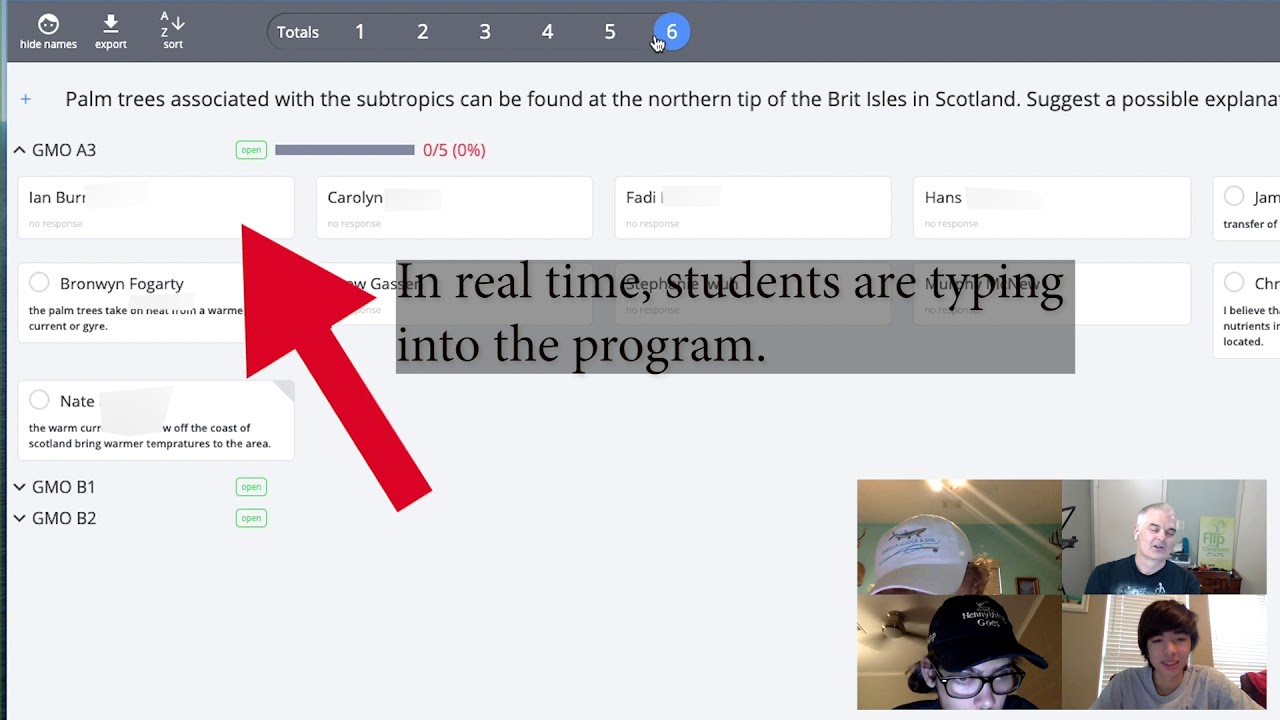Open Fadi's response card
The height and width of the screenshot is (720, 1280).
tap(753, 208)
